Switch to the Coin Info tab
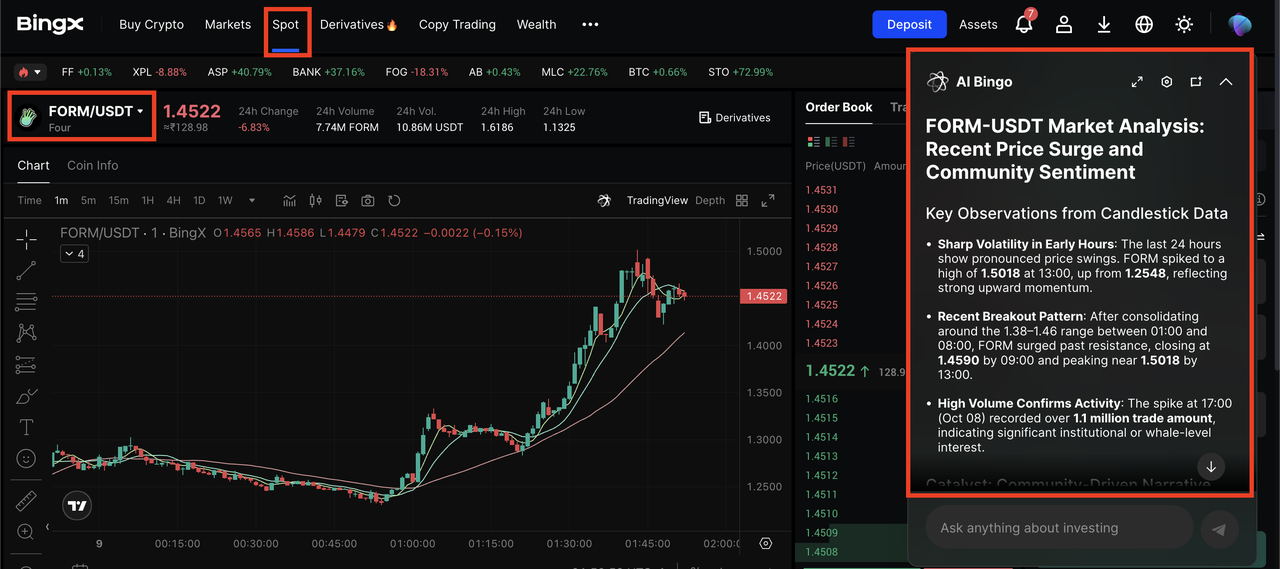 92,165
